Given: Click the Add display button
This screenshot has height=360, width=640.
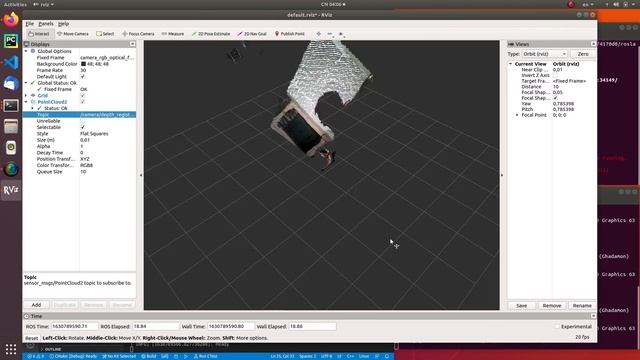Looking at the screenshot, I should (x=36, y=305).
